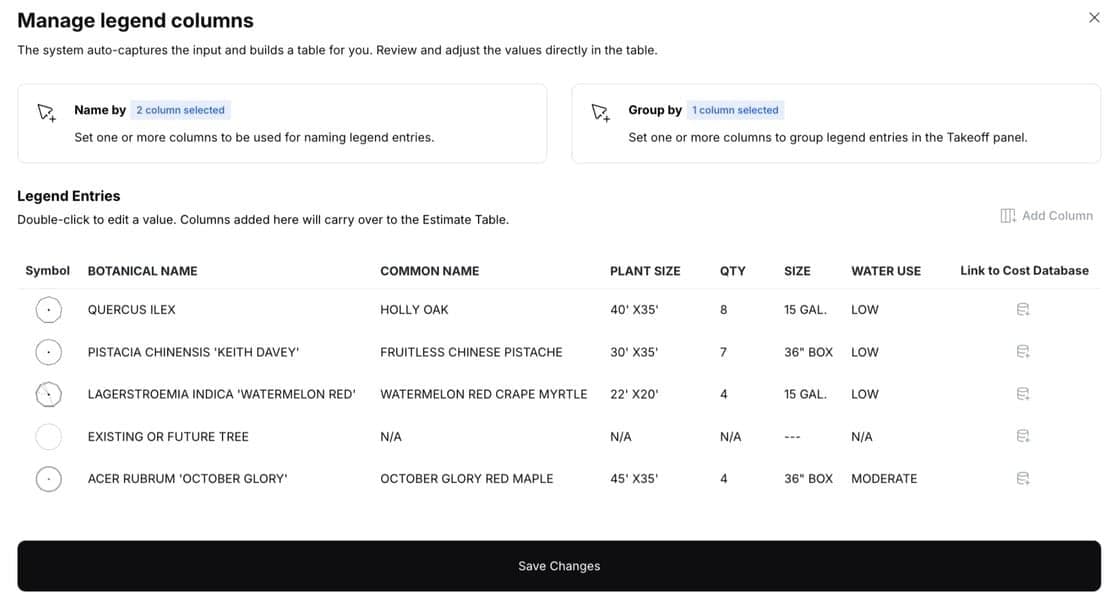Link Watermelon Red Crape Myrtle to cost database
The height and width of the screenshot is (608, 1120).
(x=1022, y=393)
